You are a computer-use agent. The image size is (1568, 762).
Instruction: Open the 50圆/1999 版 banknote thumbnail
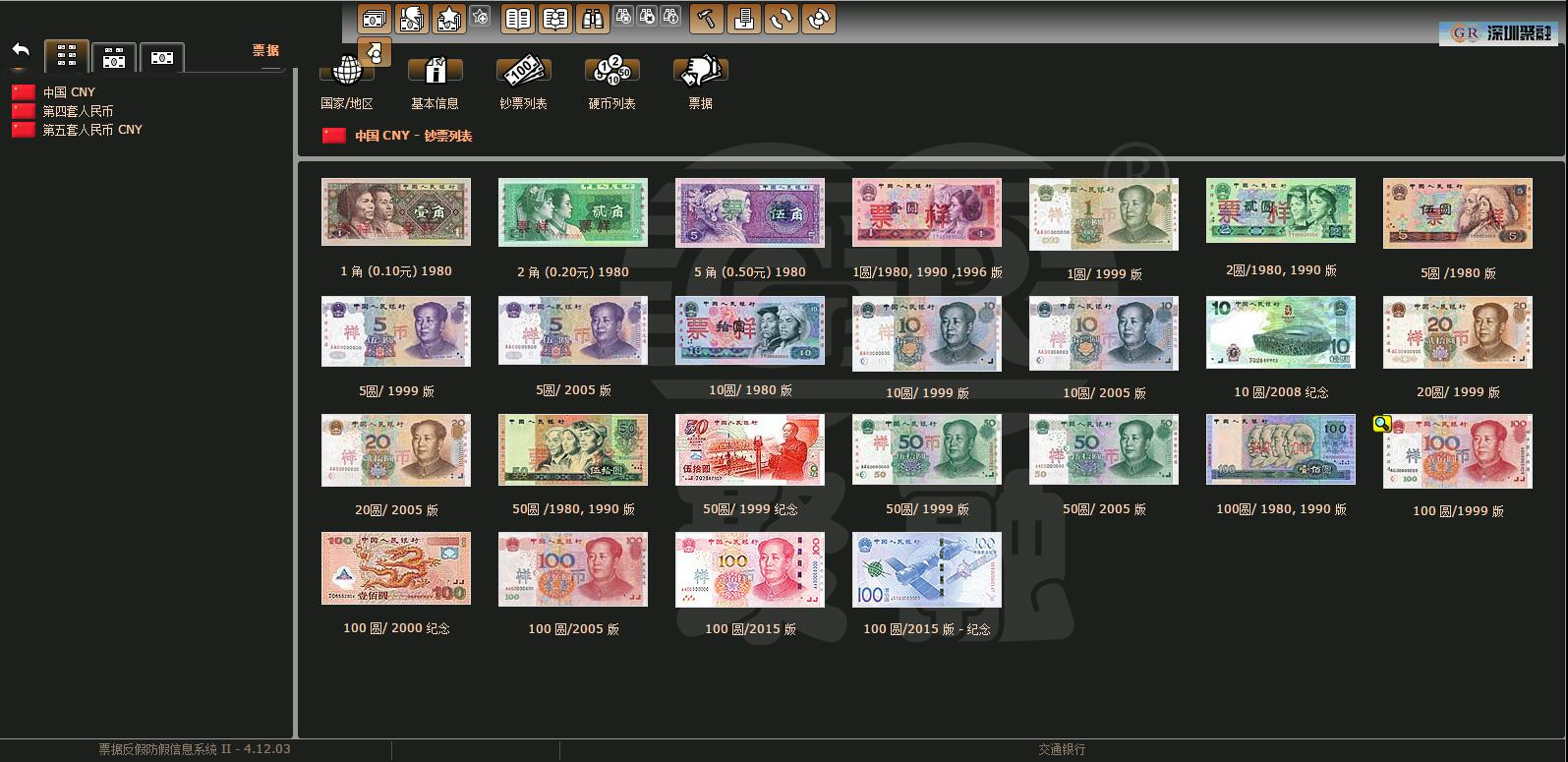point(927,449)
